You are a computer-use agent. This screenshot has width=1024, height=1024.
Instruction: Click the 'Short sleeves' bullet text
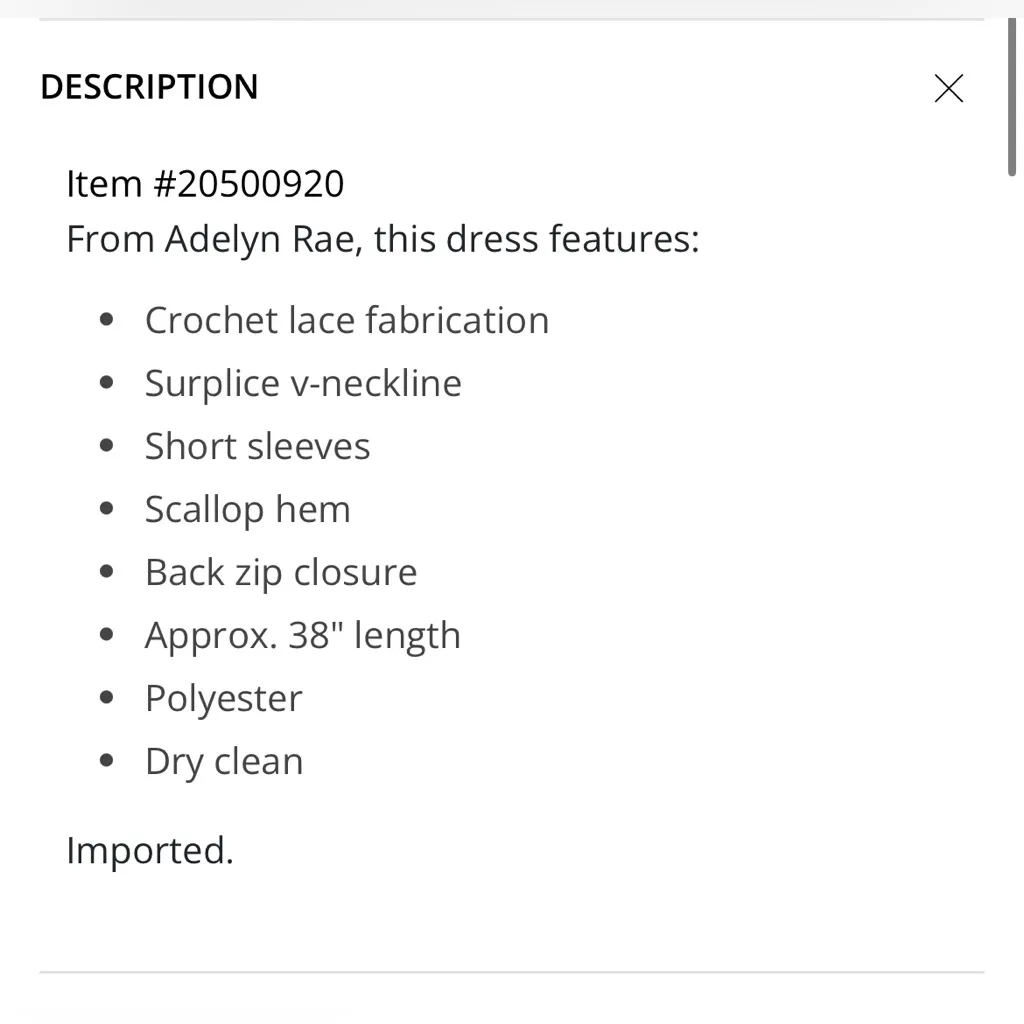[x=257, y=447]
